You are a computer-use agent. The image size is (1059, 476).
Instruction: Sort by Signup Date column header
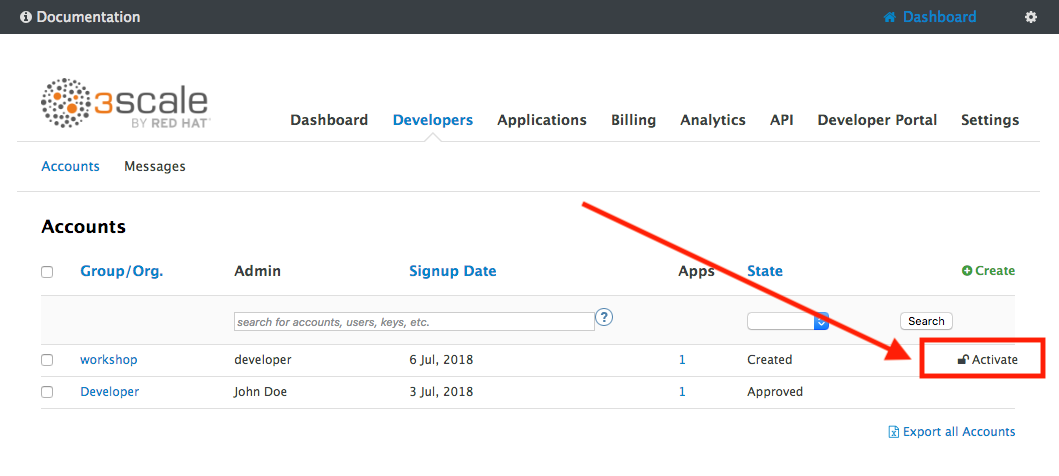453,271
